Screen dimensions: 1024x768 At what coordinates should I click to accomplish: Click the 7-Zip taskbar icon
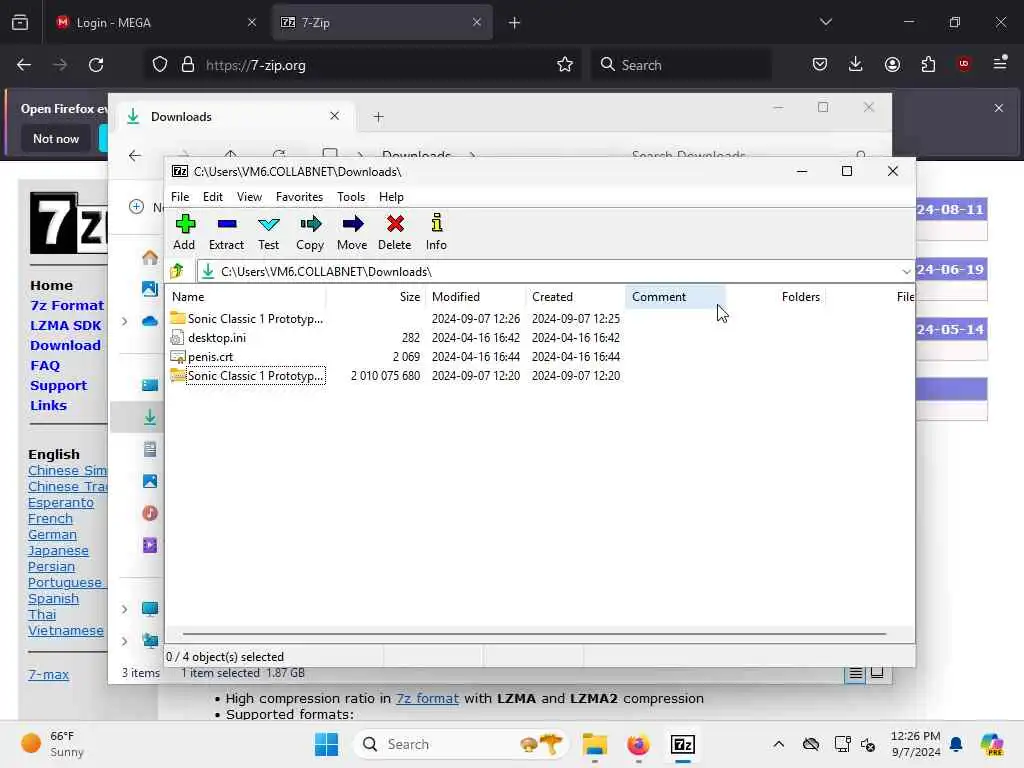pyautogui.click(x=682, y=744)
